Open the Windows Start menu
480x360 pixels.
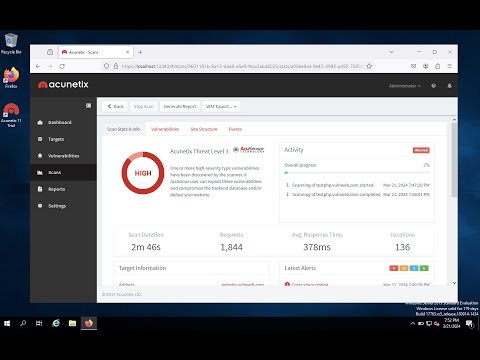click(7, 323)
